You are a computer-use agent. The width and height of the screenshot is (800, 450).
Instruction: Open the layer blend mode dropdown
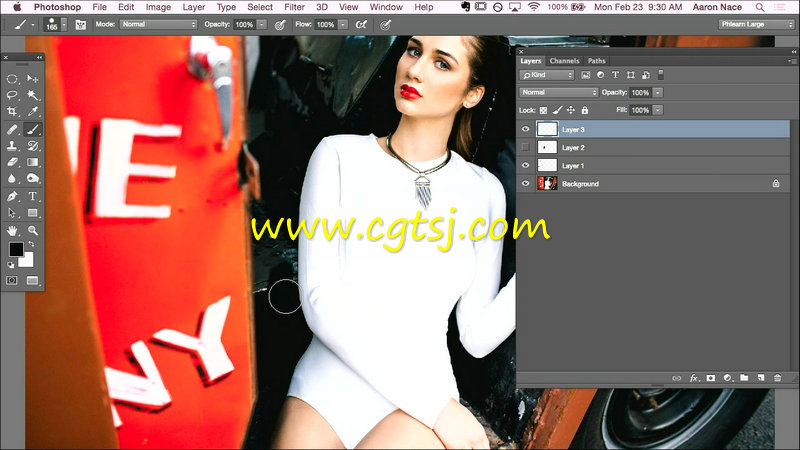coord(559,92)
